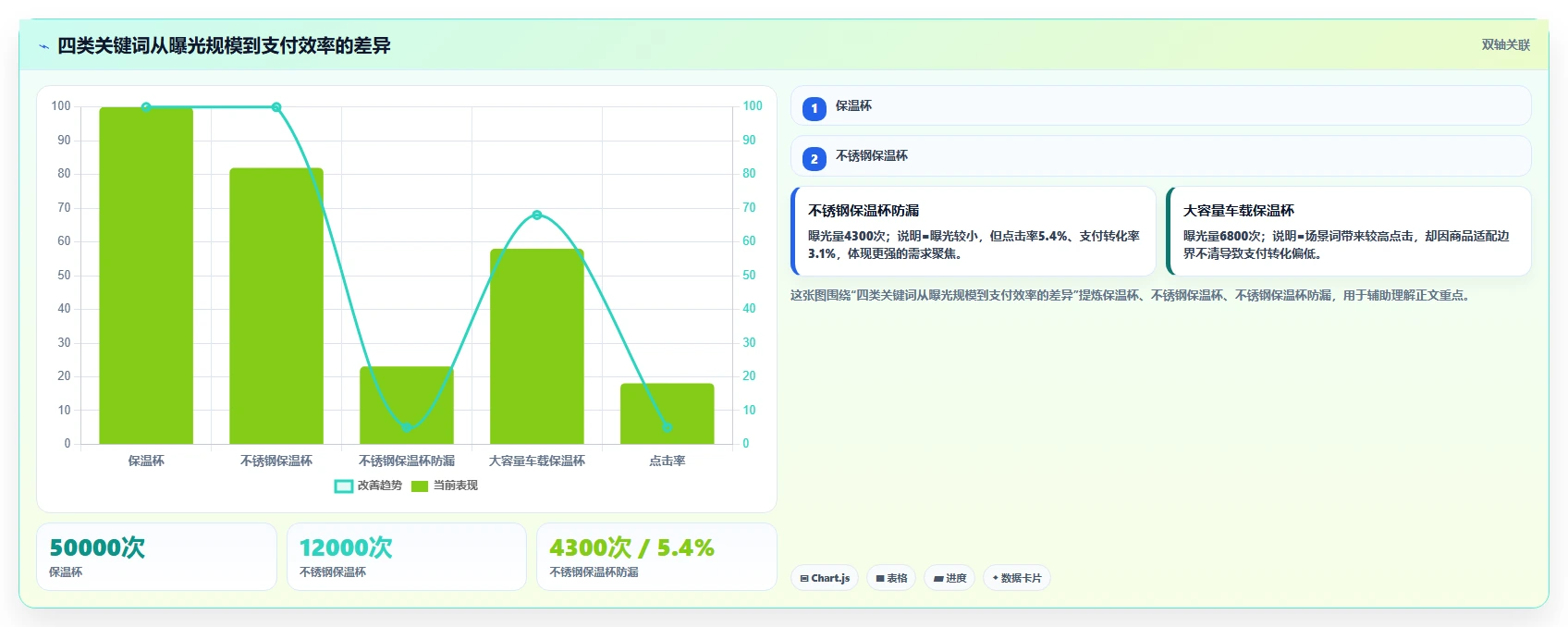Screen dimensions: 1568x627
Task: Click the x-axis label 点击率
Action: tap(668, 461)
